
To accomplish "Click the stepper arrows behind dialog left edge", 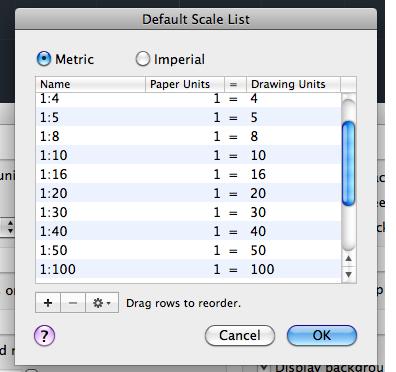I will click(10, 227).
